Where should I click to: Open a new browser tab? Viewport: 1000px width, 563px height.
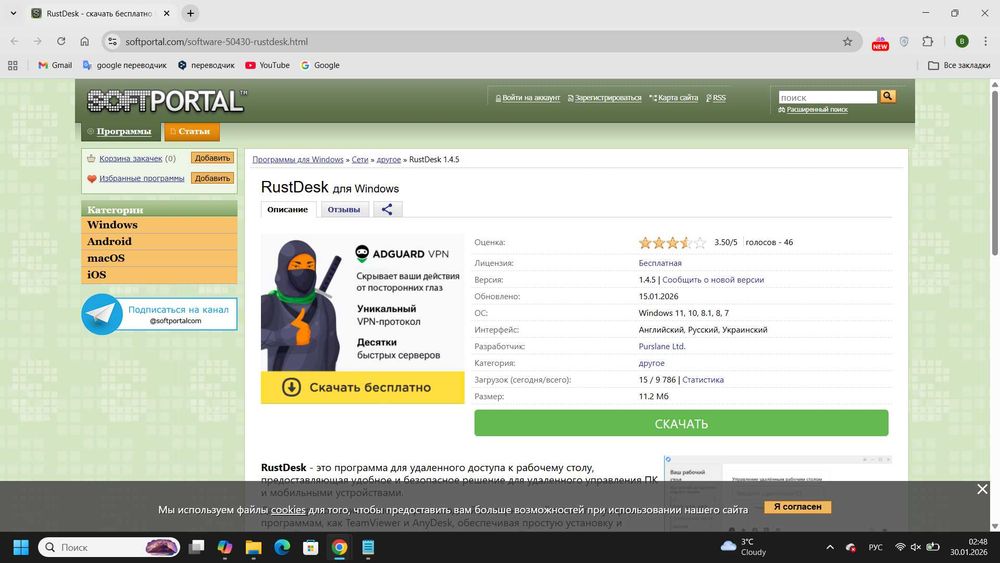coord(190,13)
